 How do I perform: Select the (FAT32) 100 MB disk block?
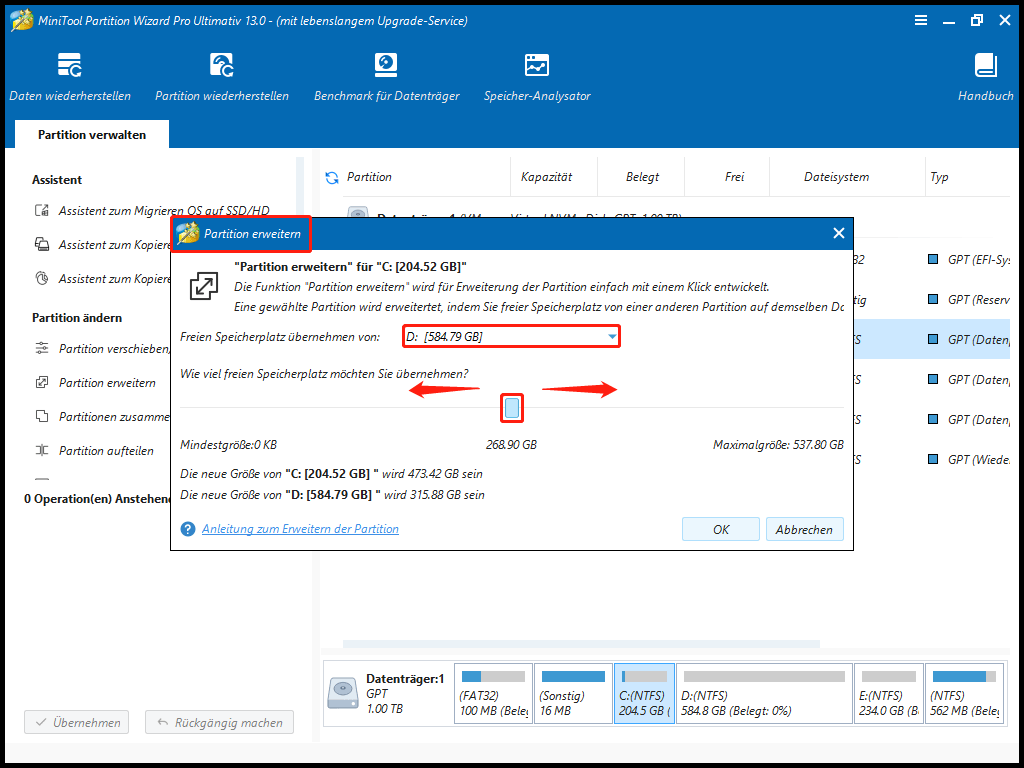tap(493, 694)
